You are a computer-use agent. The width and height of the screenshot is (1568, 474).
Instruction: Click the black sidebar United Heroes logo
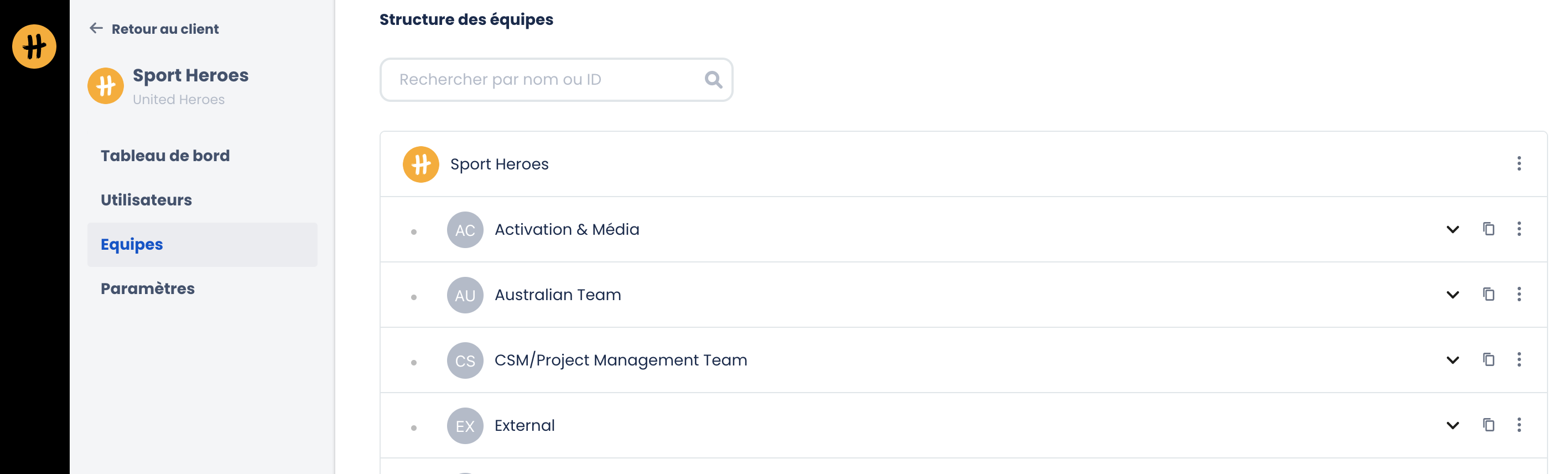coord(34,47)
